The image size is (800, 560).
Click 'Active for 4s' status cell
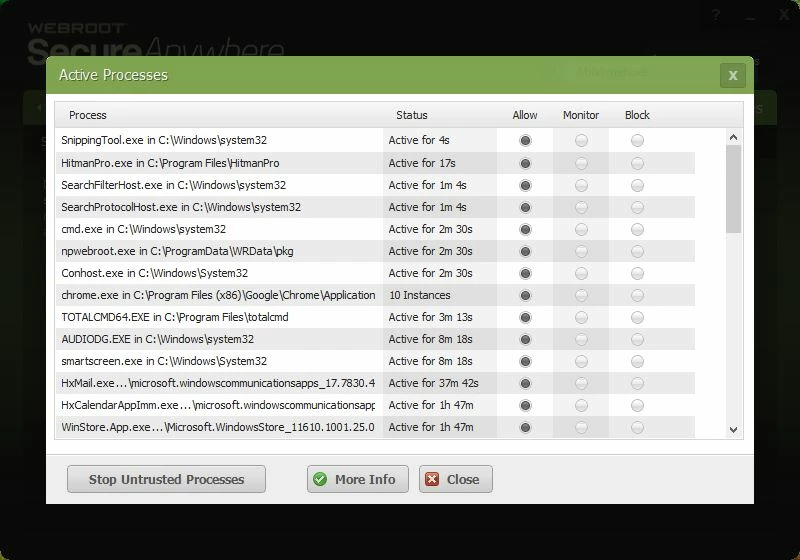click(419, 140)
